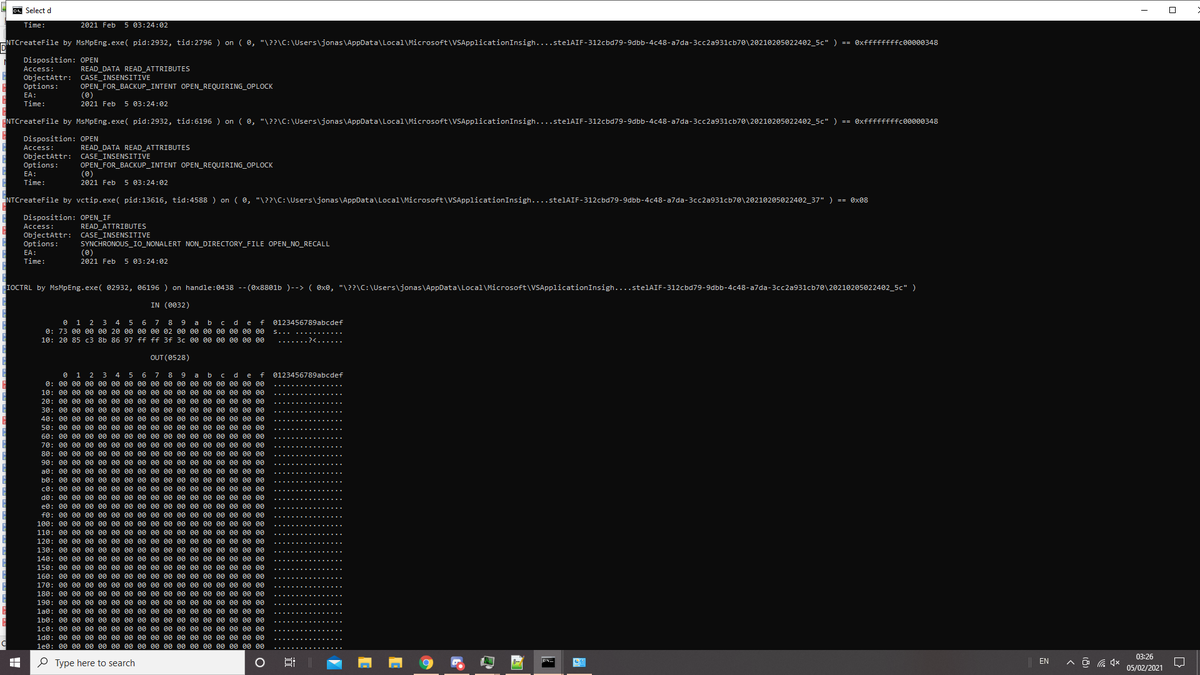The height and width of the screenshot is (675, 1200).
Task: Show hidden system tray icons
Action: coord(1070,662)
